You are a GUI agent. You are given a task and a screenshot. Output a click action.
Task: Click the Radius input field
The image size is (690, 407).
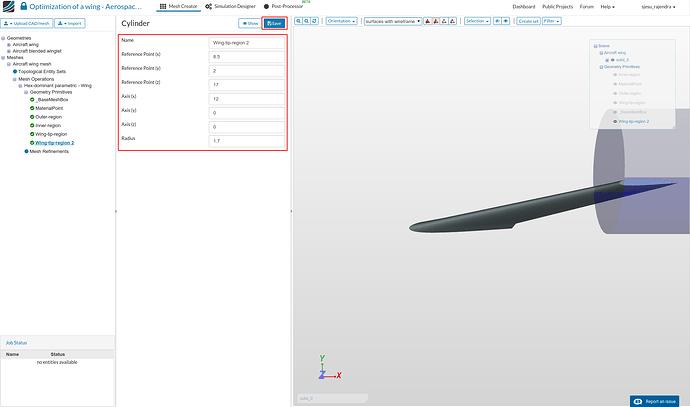click(x=246, y=141)
